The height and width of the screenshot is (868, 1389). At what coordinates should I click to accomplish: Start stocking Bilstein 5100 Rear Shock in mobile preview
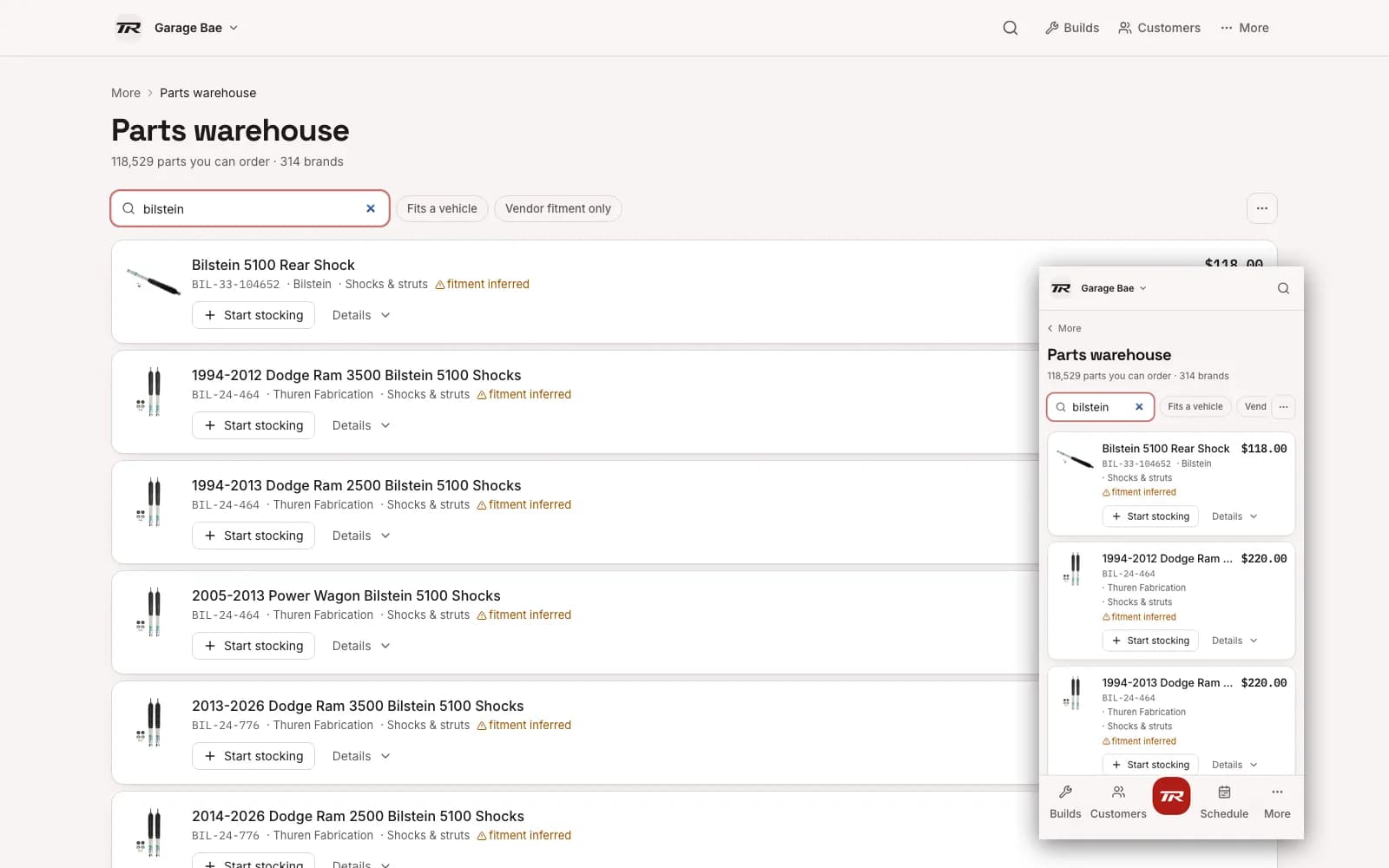[x=1150, y=516]
